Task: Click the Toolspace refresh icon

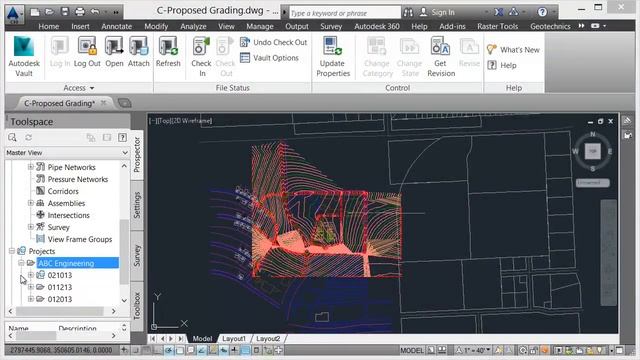Action: tap(29, 138)
